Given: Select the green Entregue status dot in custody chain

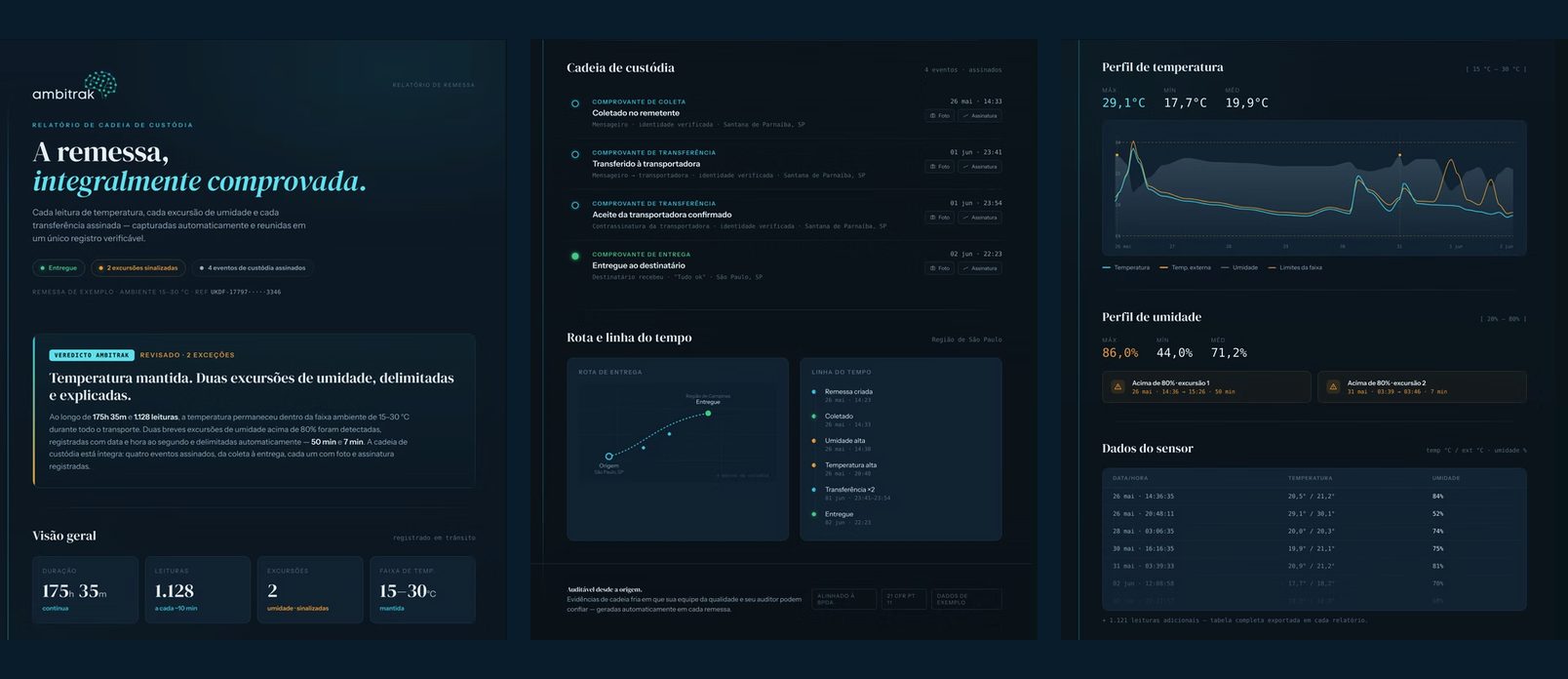Looking at the screenshot, I should click(x=575, y=257).
